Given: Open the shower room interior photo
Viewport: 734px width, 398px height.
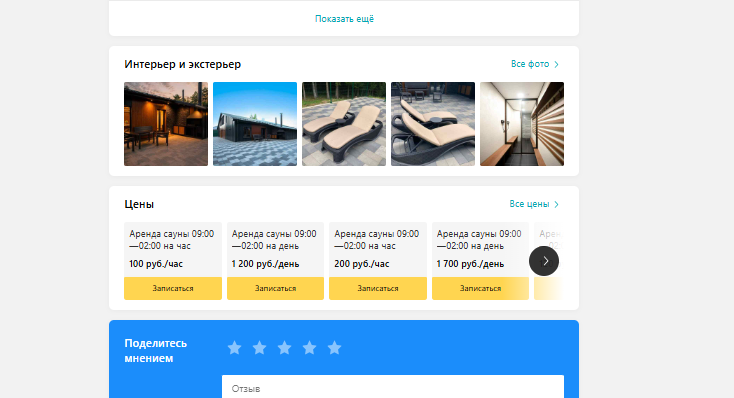Looking at the screenshot, I should [522, 124].
